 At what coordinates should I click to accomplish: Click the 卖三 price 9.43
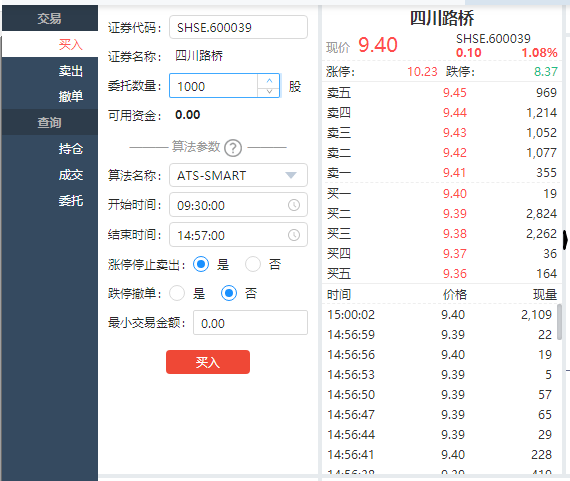454,133
